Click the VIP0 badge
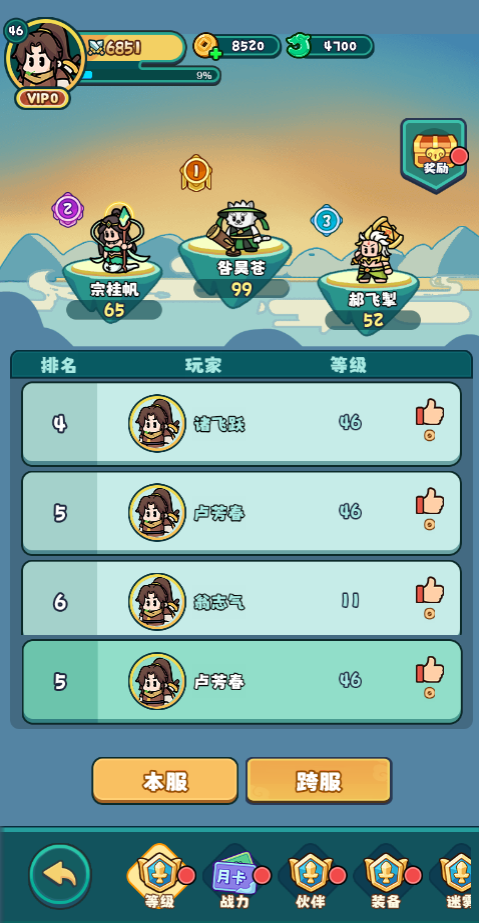The width and height of the screenshot is (479, 923). click(x=42, y=98)
